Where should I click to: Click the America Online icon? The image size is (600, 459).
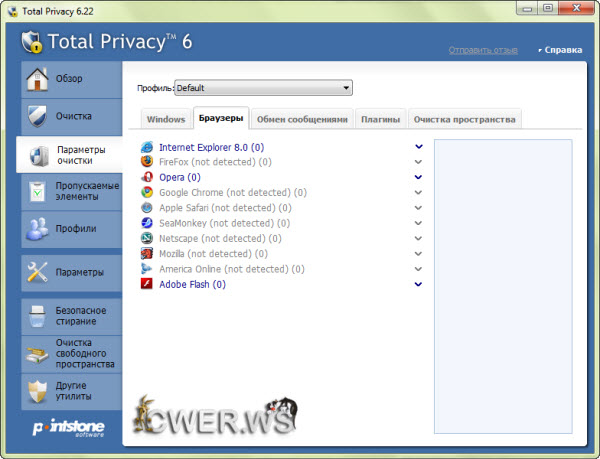point(147,269)
